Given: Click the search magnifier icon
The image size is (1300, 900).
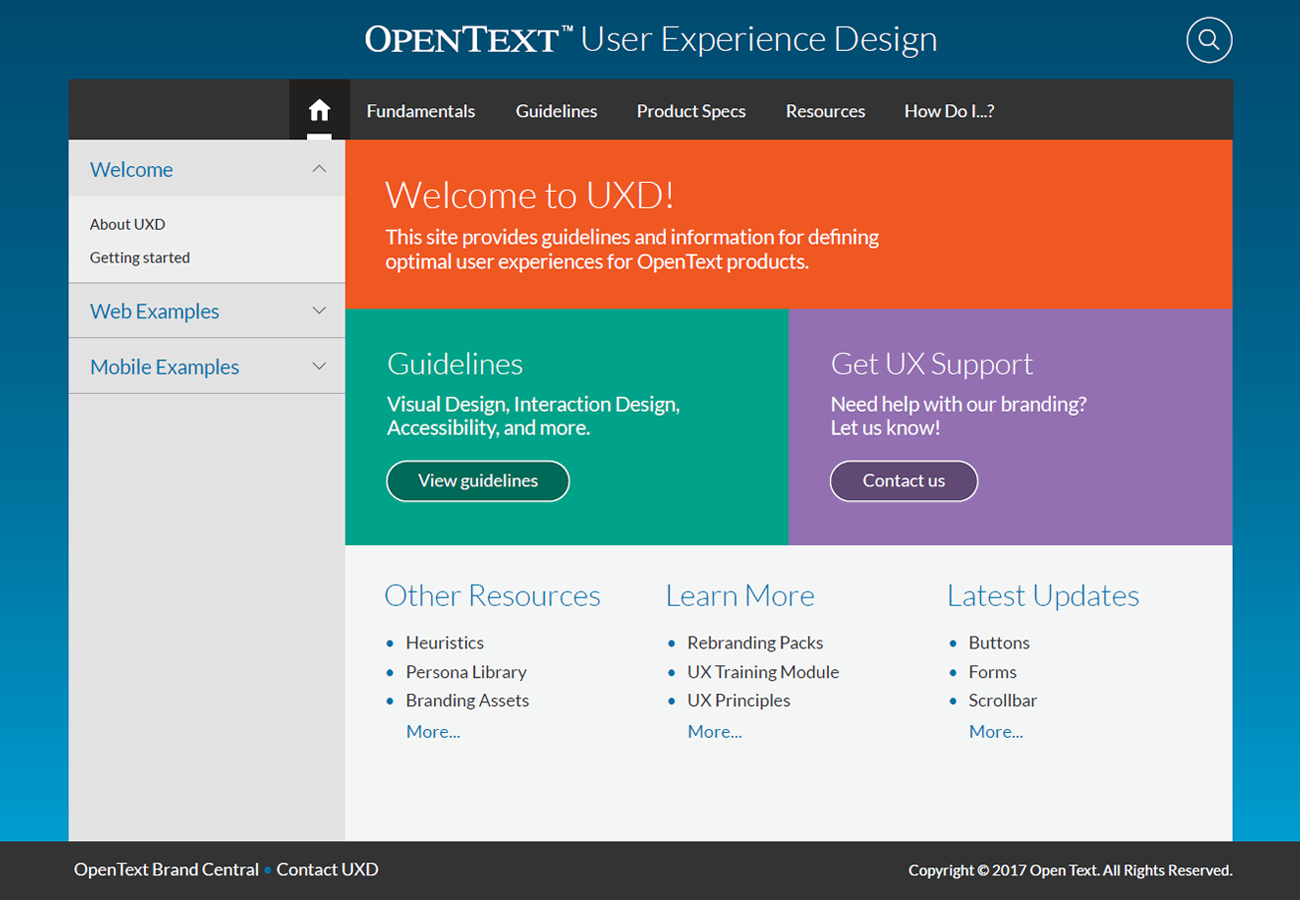Looking at the screenshot, I should (1208, 41).
